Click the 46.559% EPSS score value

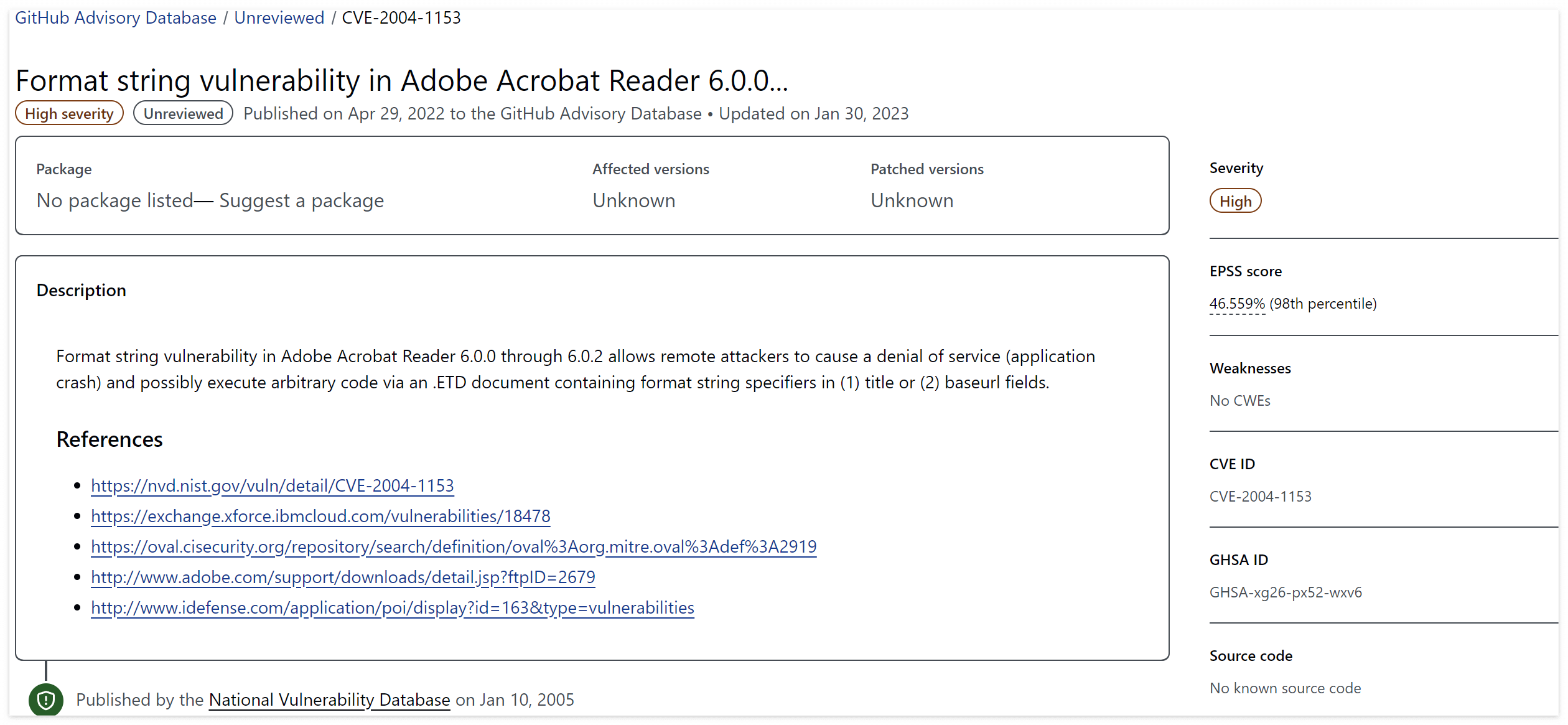tap(1237, 304)
